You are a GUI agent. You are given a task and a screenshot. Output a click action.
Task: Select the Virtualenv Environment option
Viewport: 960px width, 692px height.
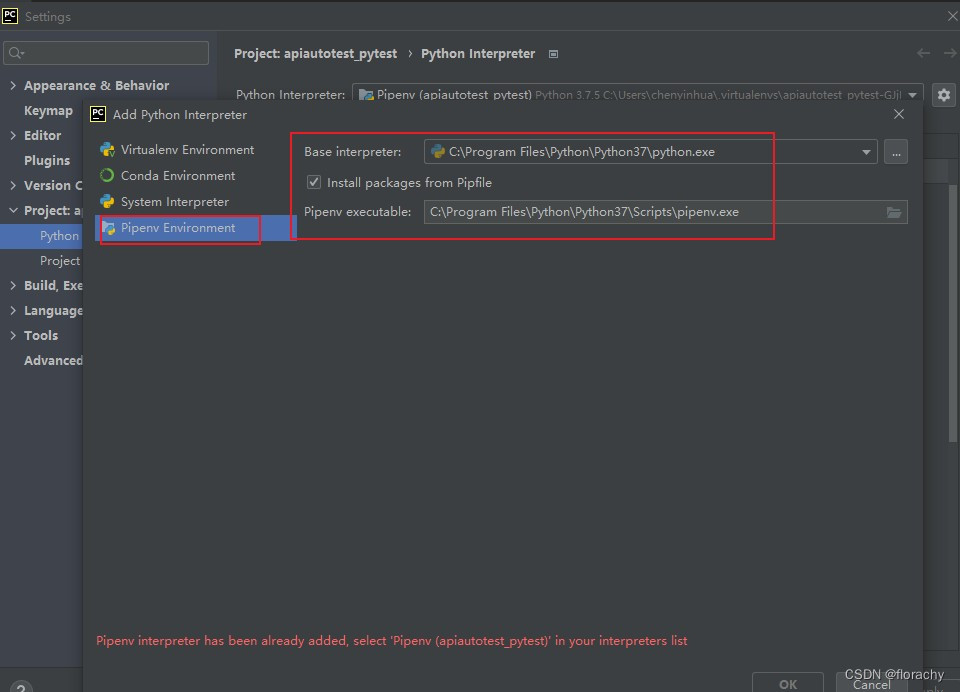pyautogui.click(x=185, y=149)
